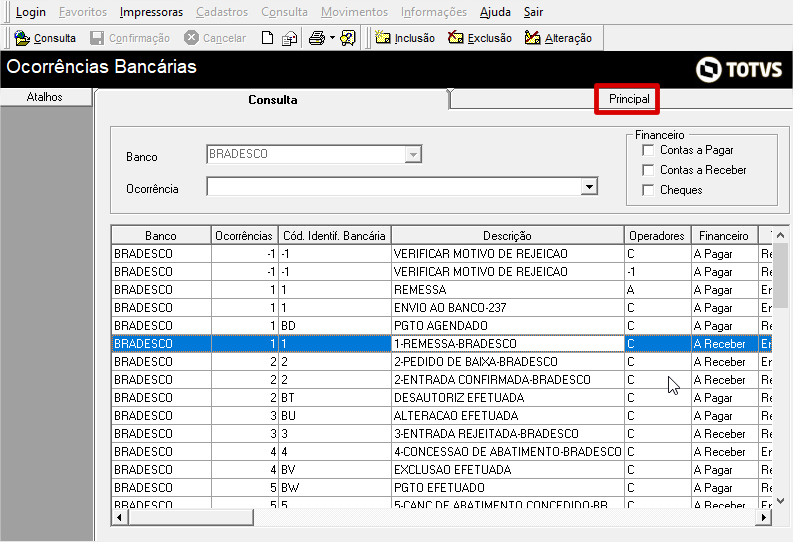Click the Banco column header
Screen dimensions: 793x542
click(161, 236)
